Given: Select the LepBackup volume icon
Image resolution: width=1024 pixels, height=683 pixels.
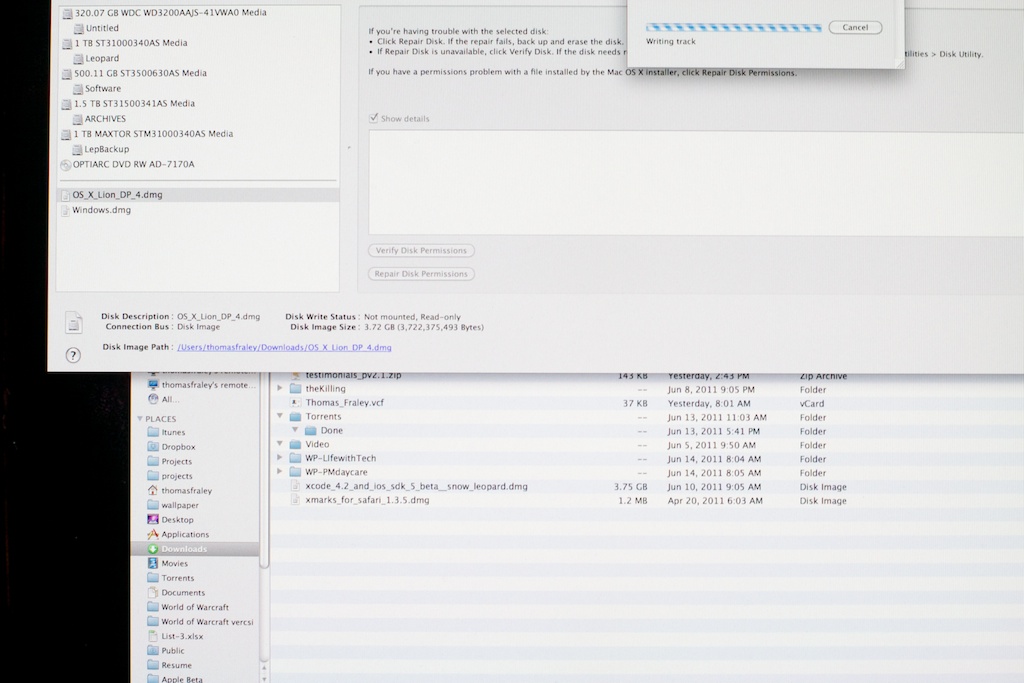Looking at the screenshot, I should [x=77, y=150].
